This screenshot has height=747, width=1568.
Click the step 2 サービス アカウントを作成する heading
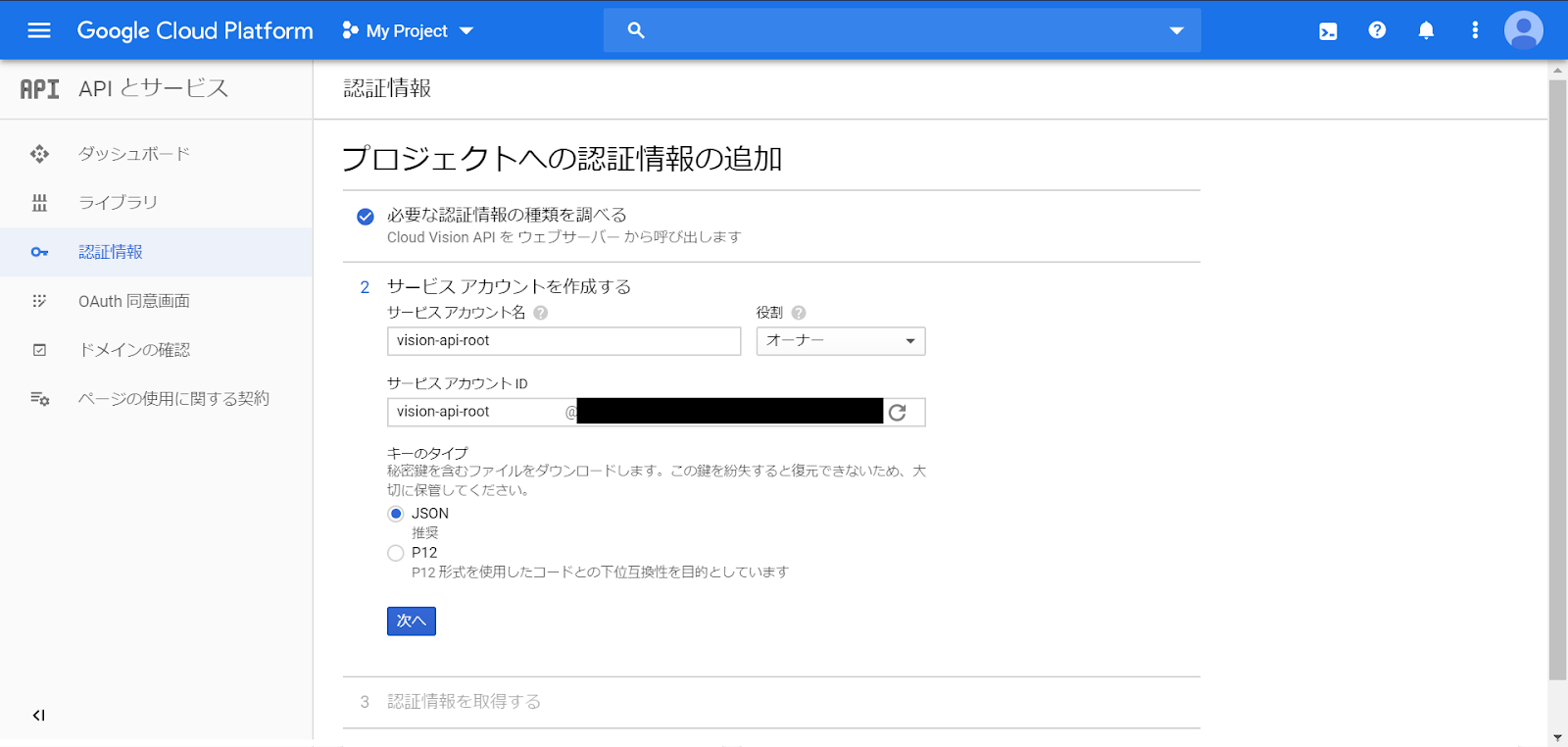click(509, 286)
